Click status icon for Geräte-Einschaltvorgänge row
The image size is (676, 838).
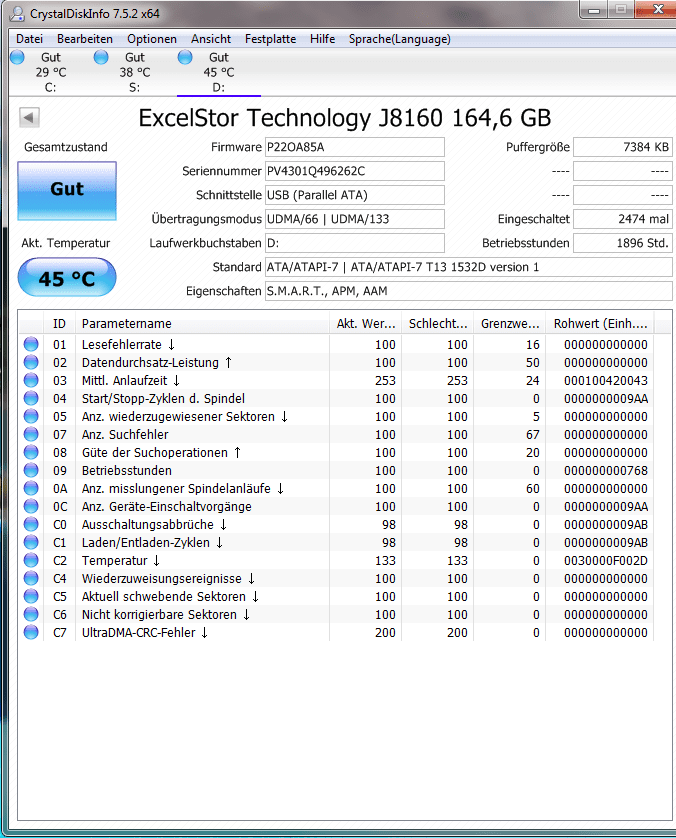(31, 506)
